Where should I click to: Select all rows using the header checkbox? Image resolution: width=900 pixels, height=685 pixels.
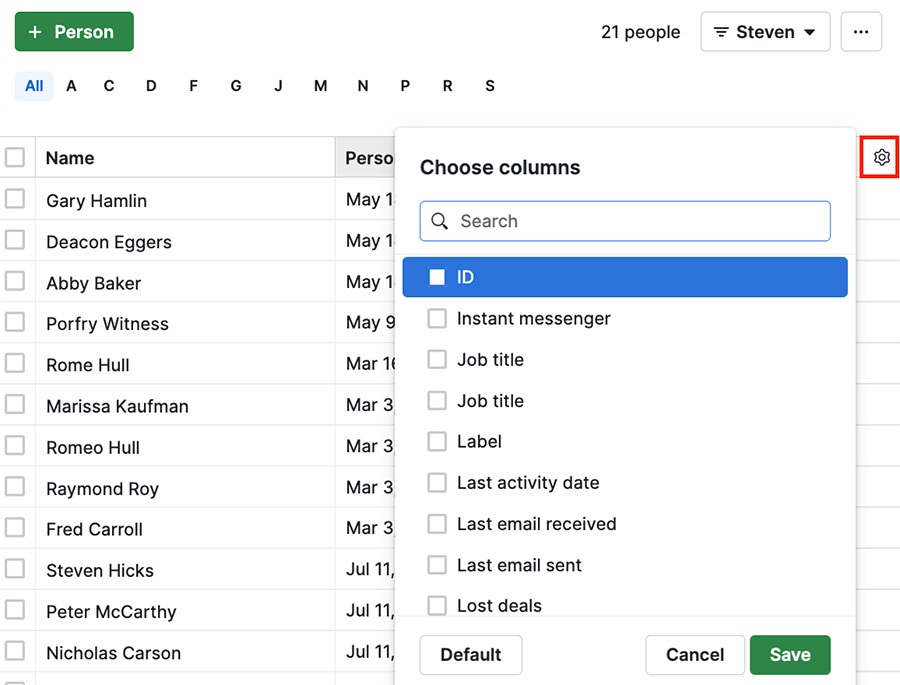click(15, 157)
